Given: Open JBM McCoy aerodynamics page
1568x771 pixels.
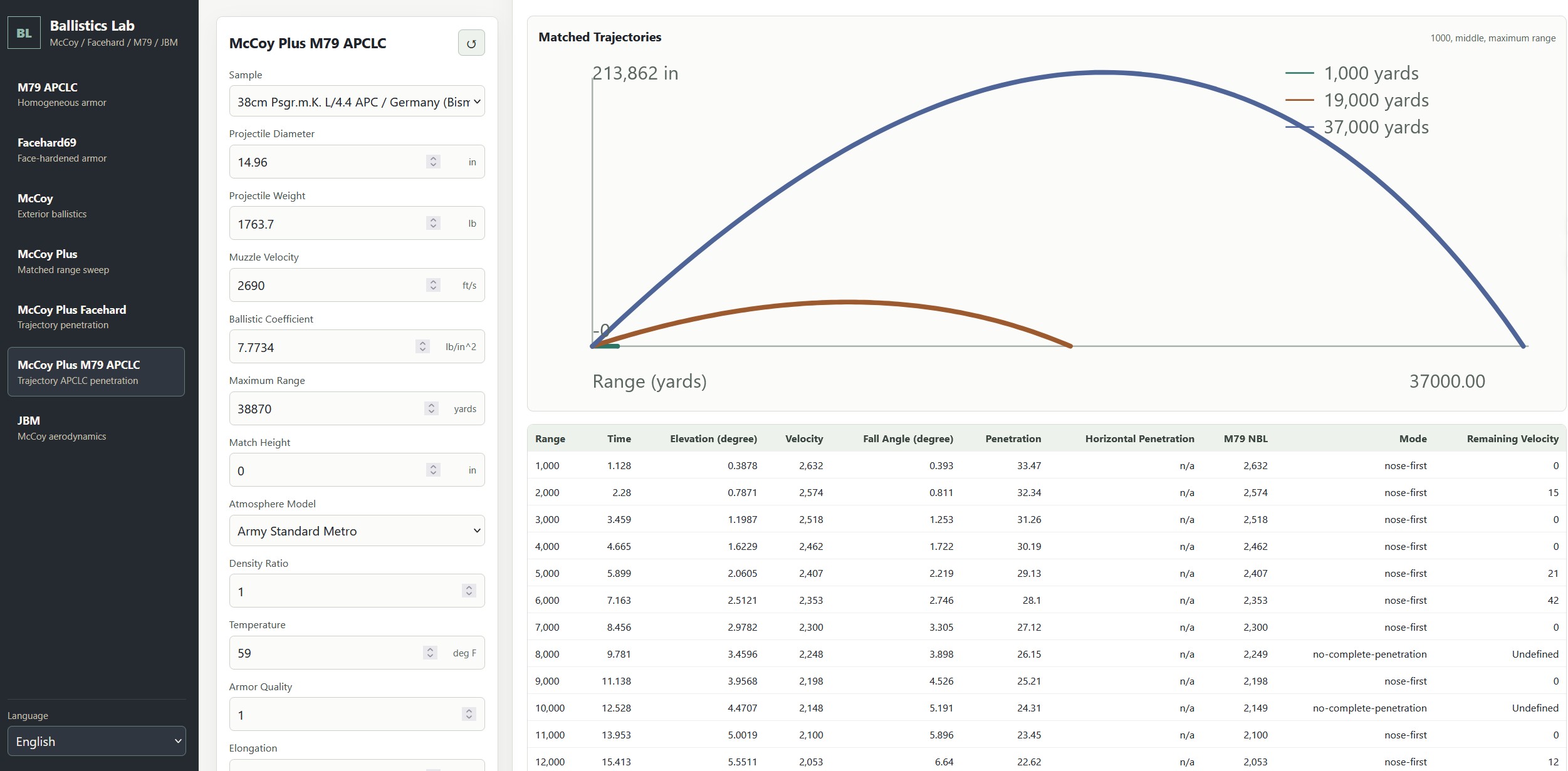Looking at the screenshot, I should (96, 428).
